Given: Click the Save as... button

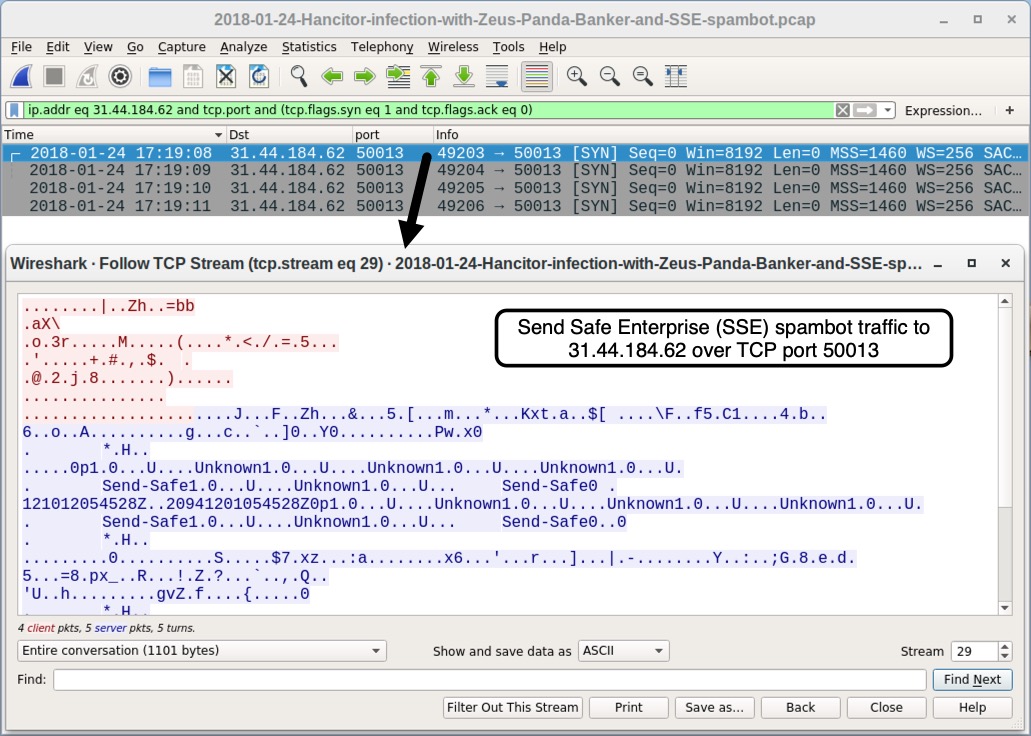Looking at the screenshot, I should point(715,708).
